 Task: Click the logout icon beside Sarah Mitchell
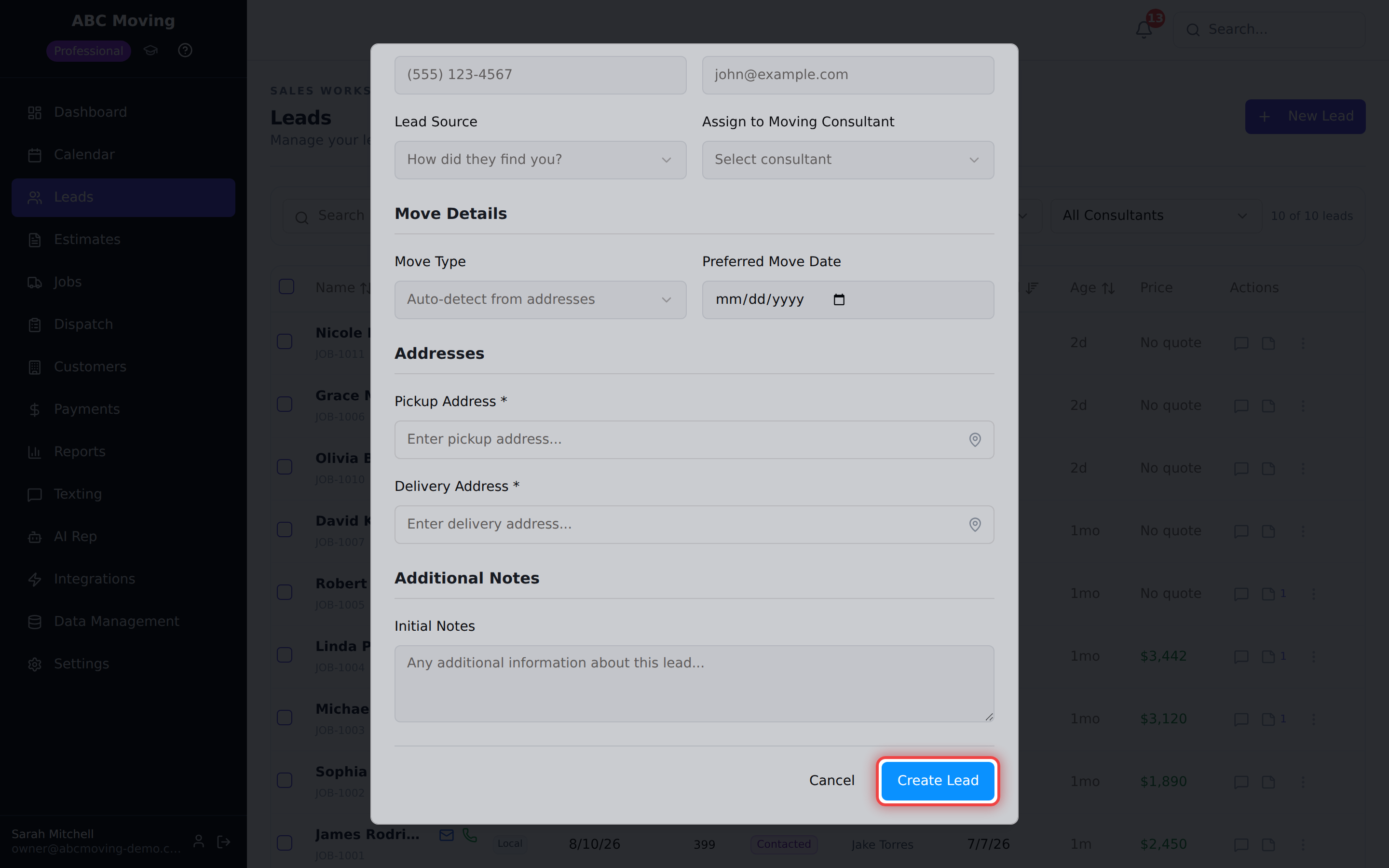(224, 841)
